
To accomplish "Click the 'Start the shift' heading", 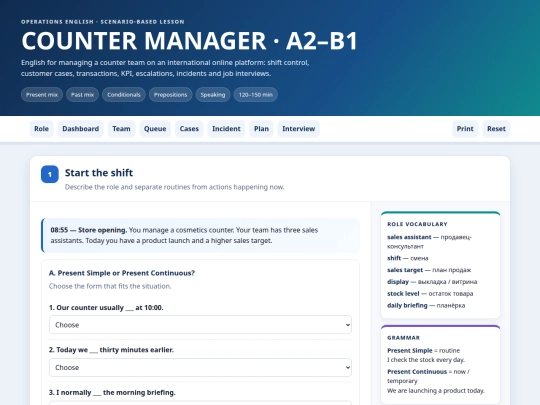I will [99, 173].
